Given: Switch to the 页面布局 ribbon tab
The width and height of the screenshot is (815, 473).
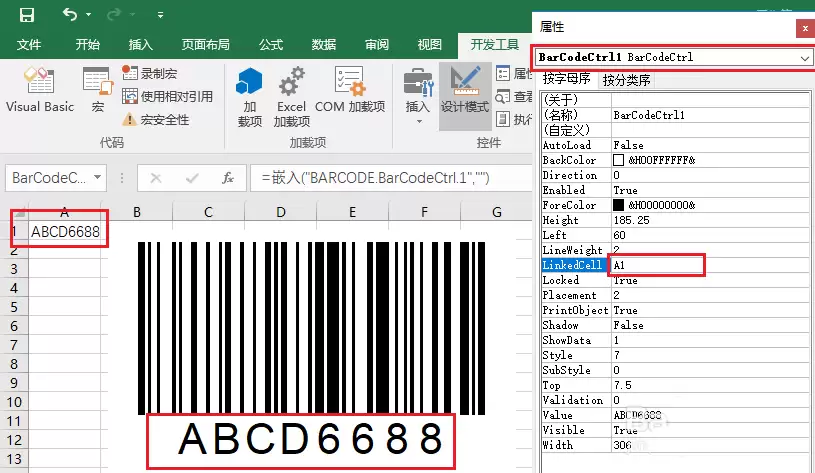Looking at the screenshot, I should point(205,45).
